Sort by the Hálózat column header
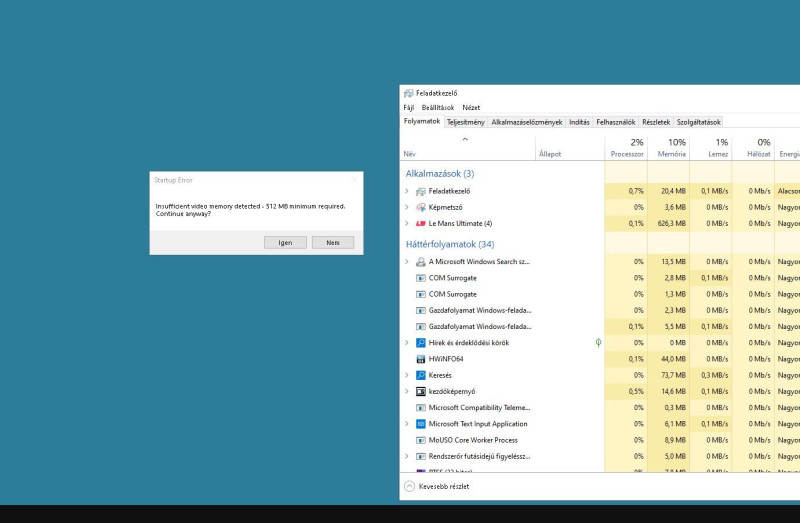This screenshot has height=523, width=800. (753, 148)
